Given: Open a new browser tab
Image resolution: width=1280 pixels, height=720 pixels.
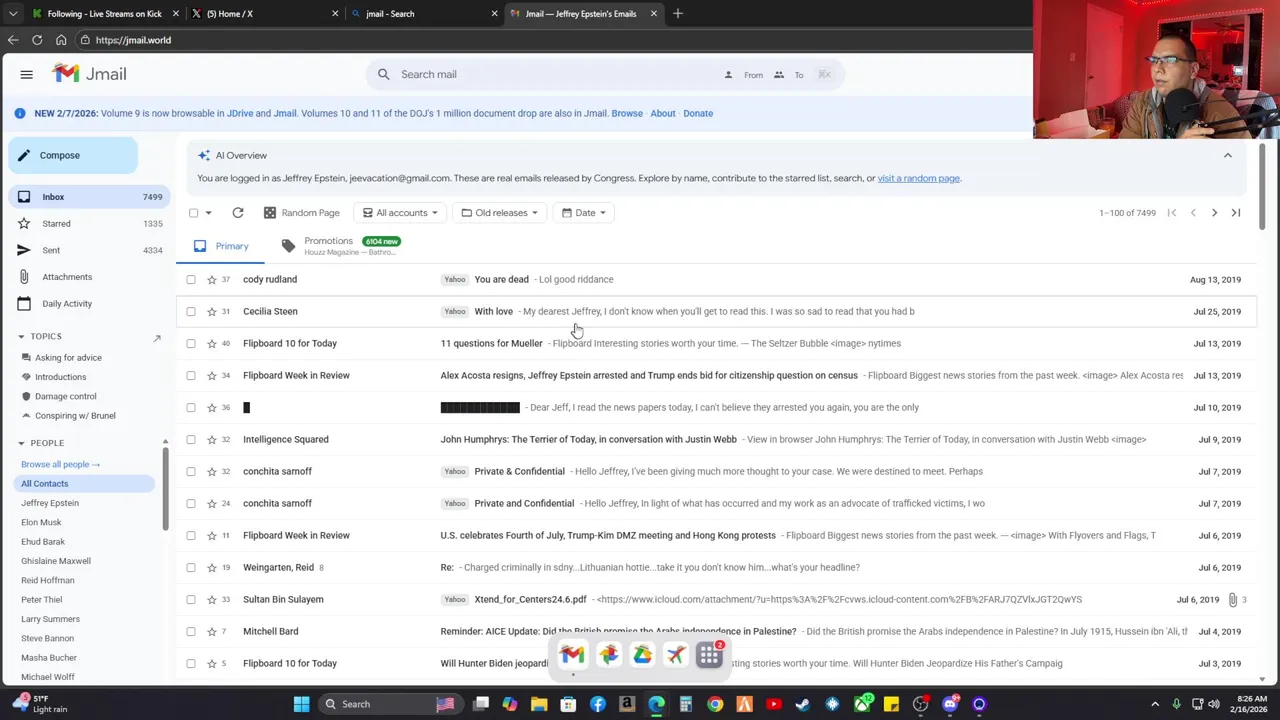Looking at the screenshot, I should [x=678, y=13].
